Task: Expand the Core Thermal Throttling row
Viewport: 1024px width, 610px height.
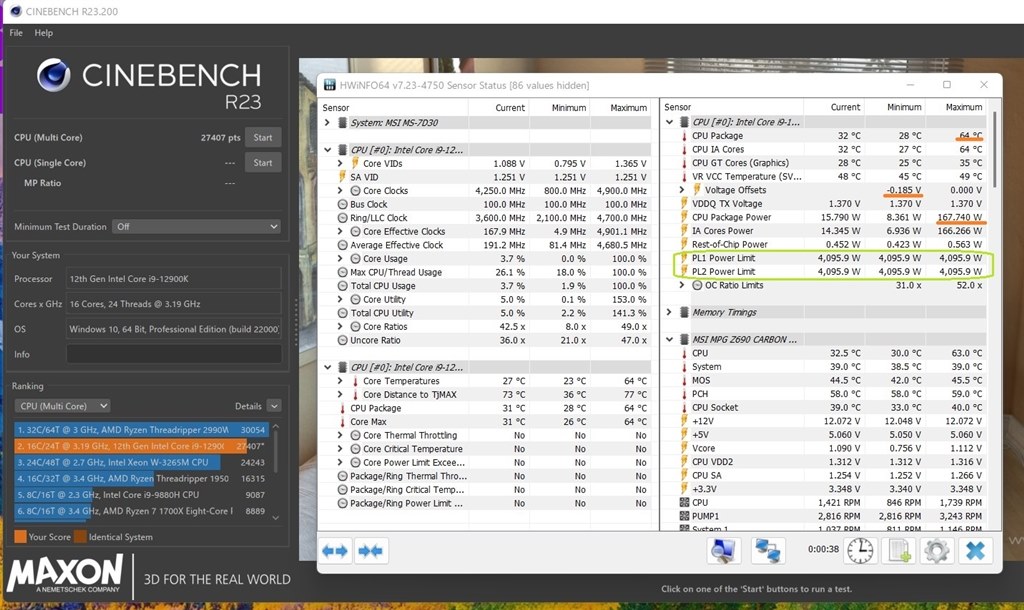Action: (340, 435)
